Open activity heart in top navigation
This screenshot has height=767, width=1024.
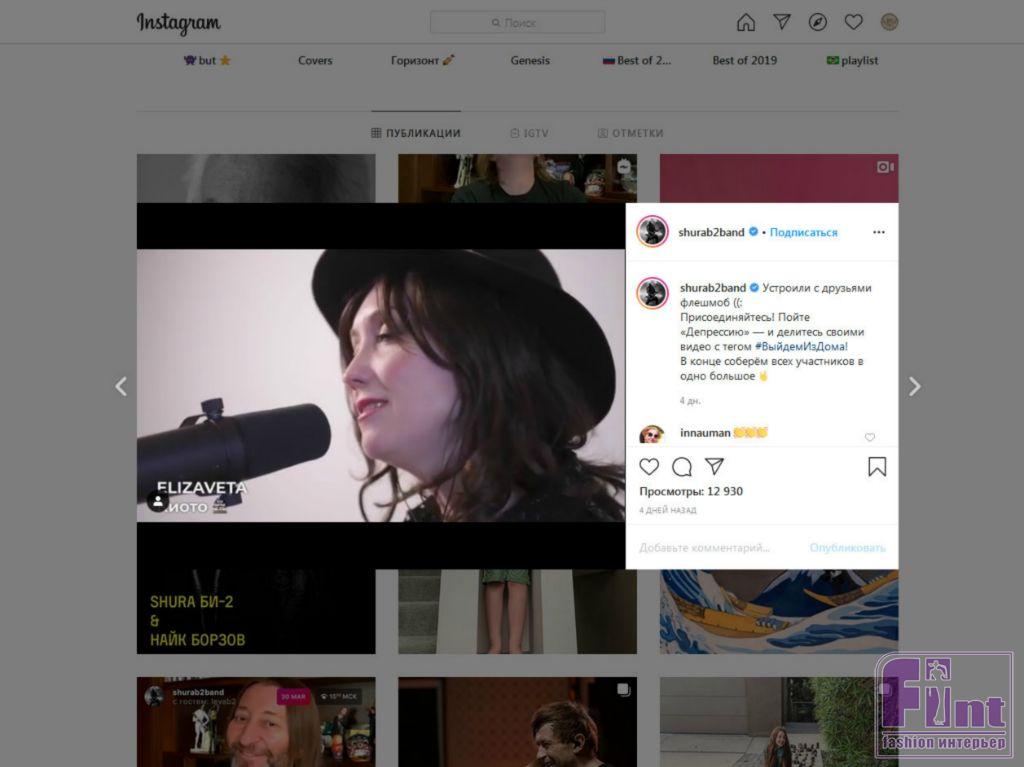(x=853, y=22)
